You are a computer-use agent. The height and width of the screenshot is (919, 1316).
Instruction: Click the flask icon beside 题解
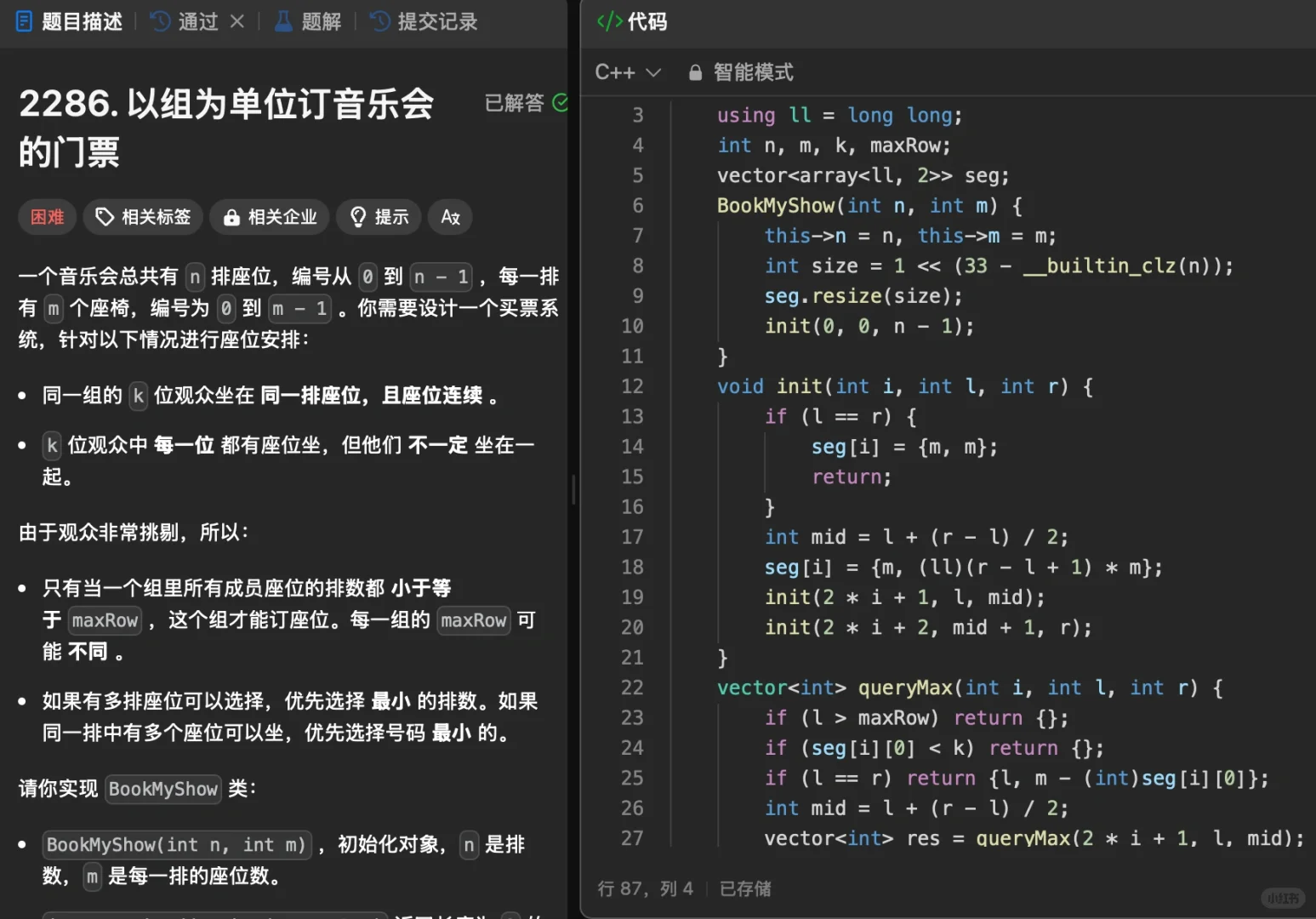(x=283, y=21)
